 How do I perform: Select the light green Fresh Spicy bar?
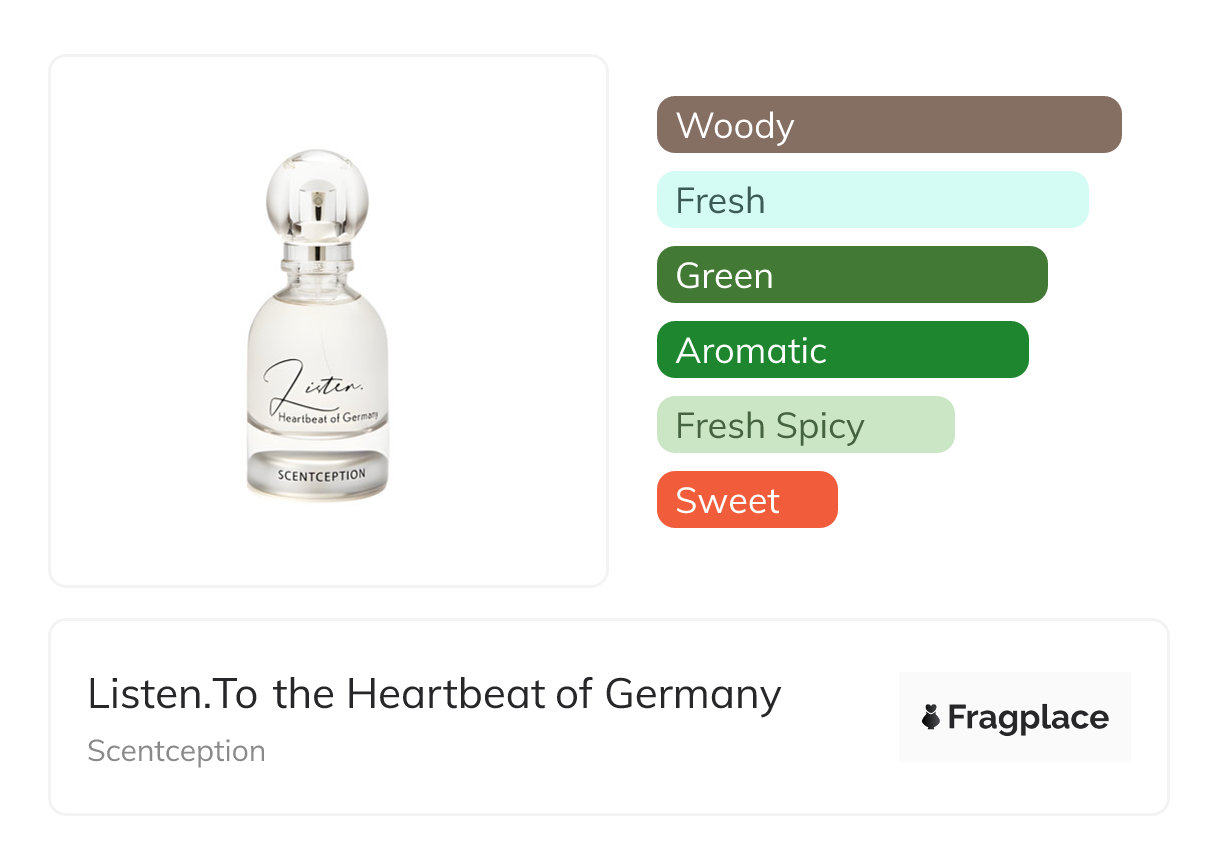805,425
